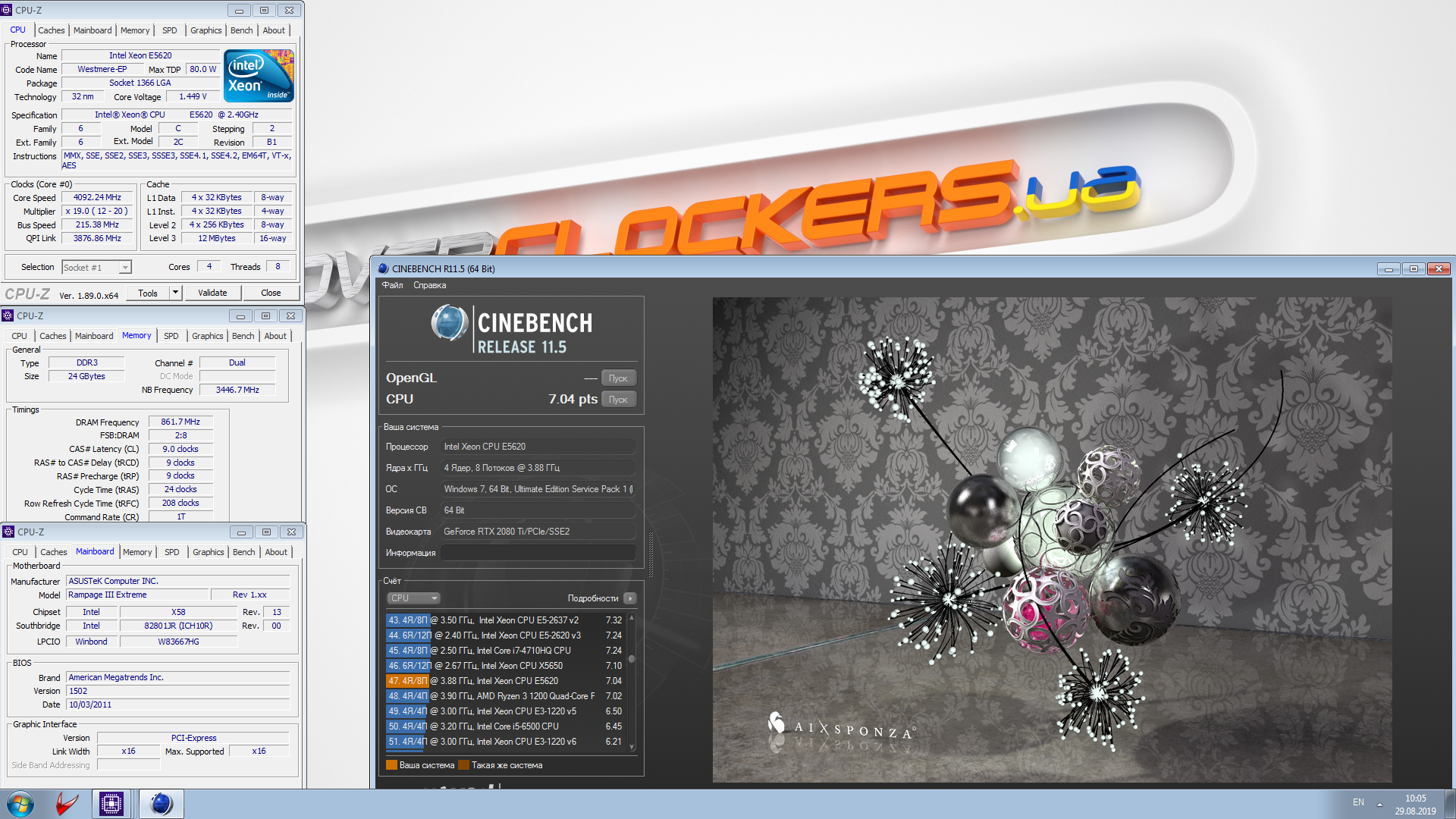This screenshot has height=819, width=1456.
Task: Click orange Ваша система legend swatch
Action: pyautogui.click(x=391, y=765)
